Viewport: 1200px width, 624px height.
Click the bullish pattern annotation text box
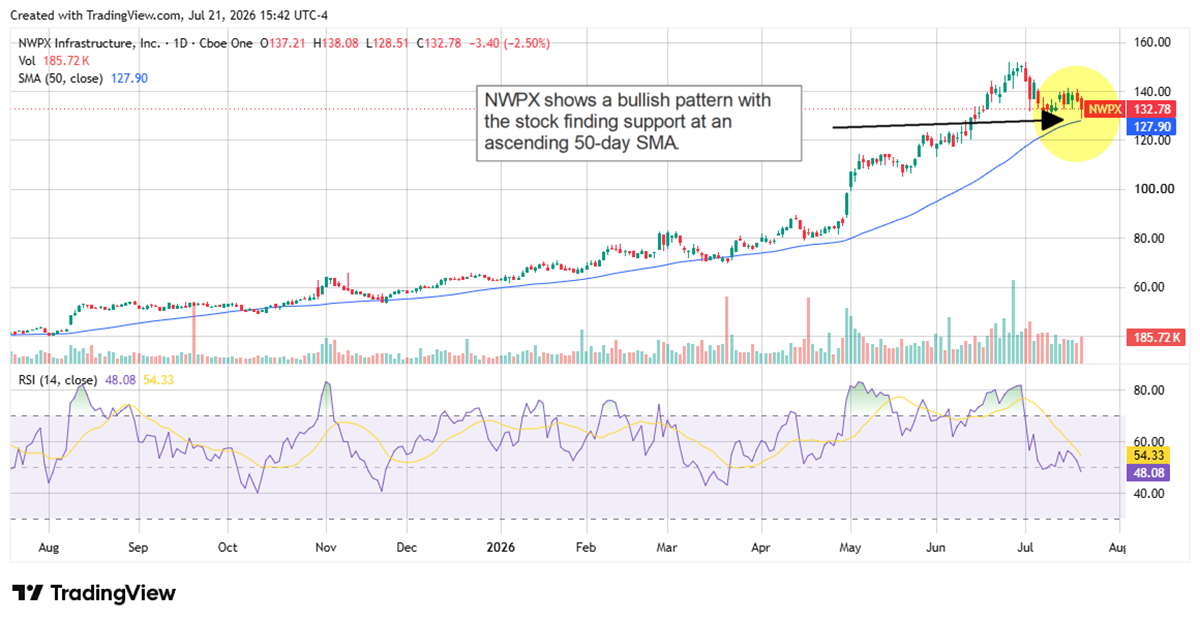638,122
